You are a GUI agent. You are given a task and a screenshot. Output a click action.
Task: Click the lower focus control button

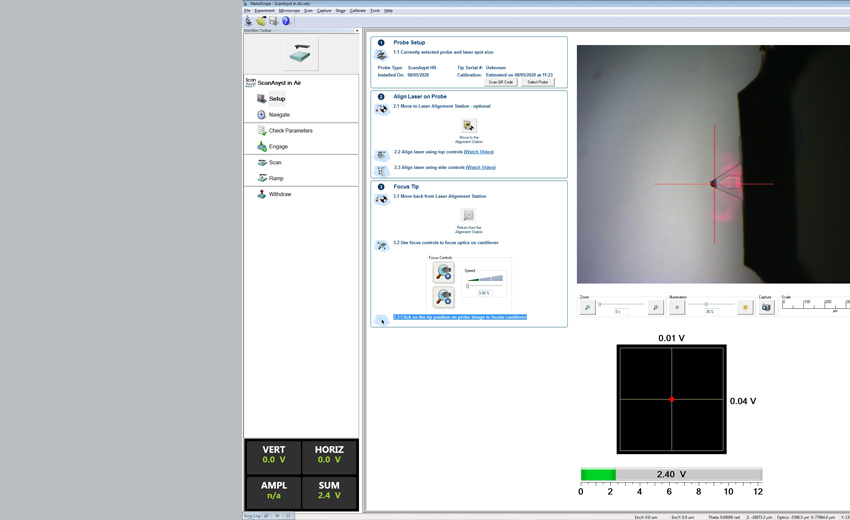tap(443, 297)
